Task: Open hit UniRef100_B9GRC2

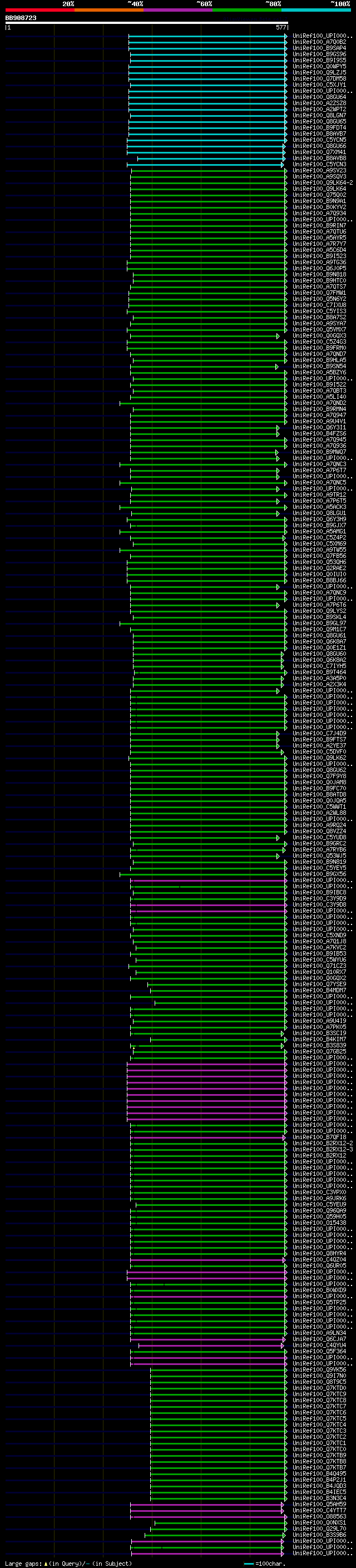Action: click(x=319, y=844)
